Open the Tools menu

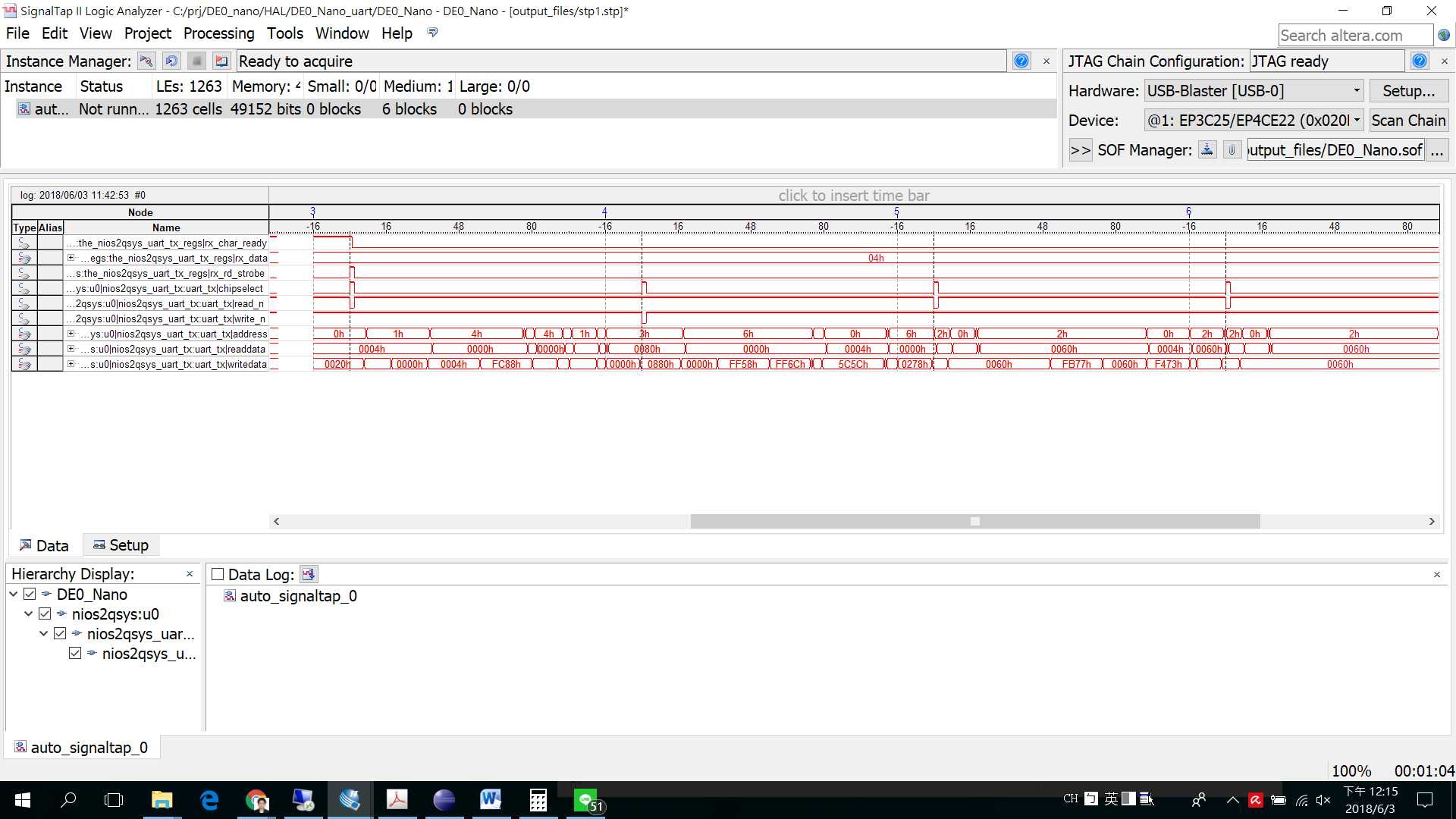(284, 33)
